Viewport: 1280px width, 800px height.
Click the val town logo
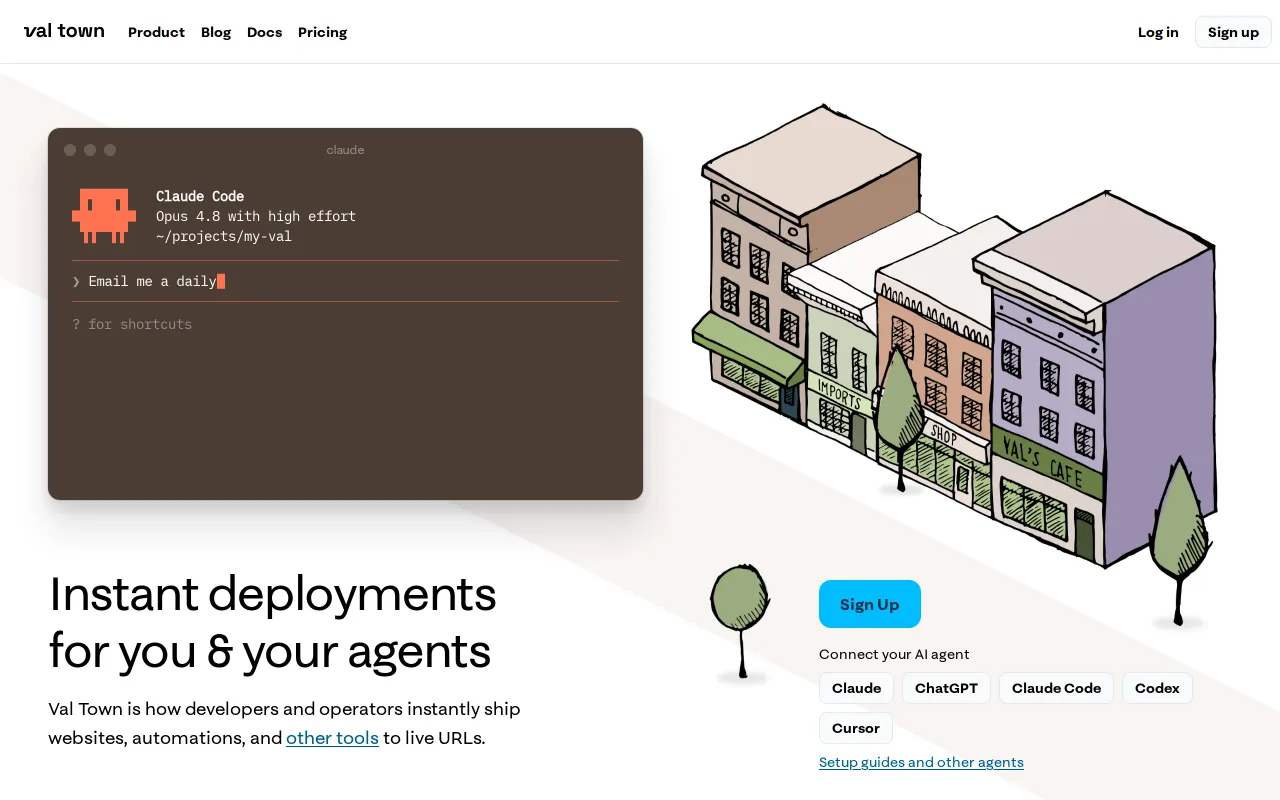click(64, 31)
